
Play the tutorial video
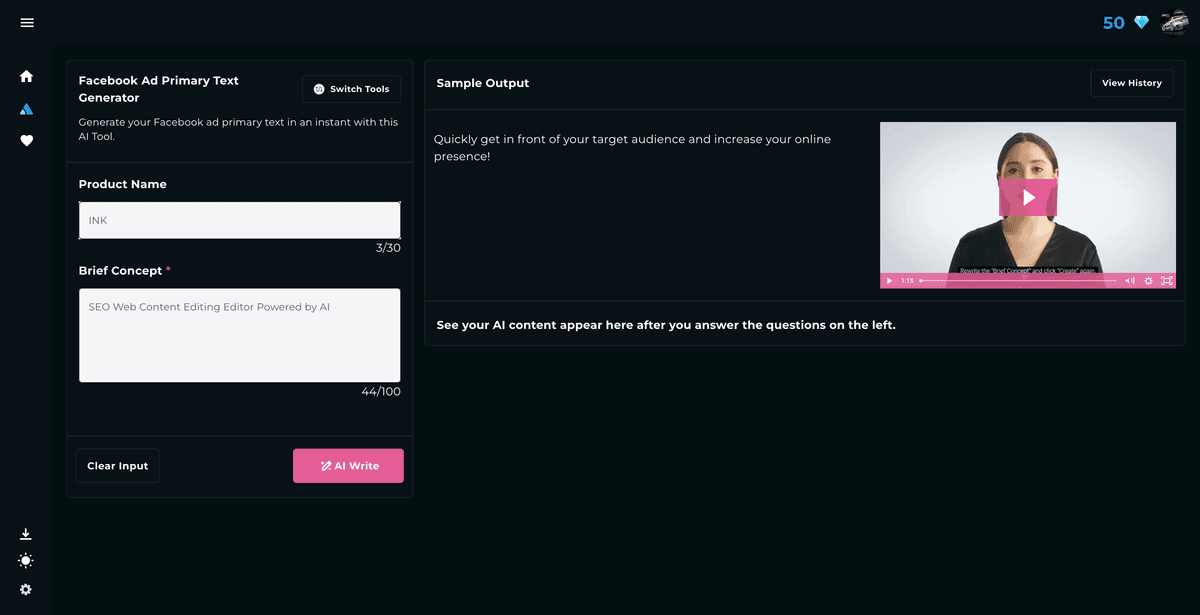[1028, 198]
